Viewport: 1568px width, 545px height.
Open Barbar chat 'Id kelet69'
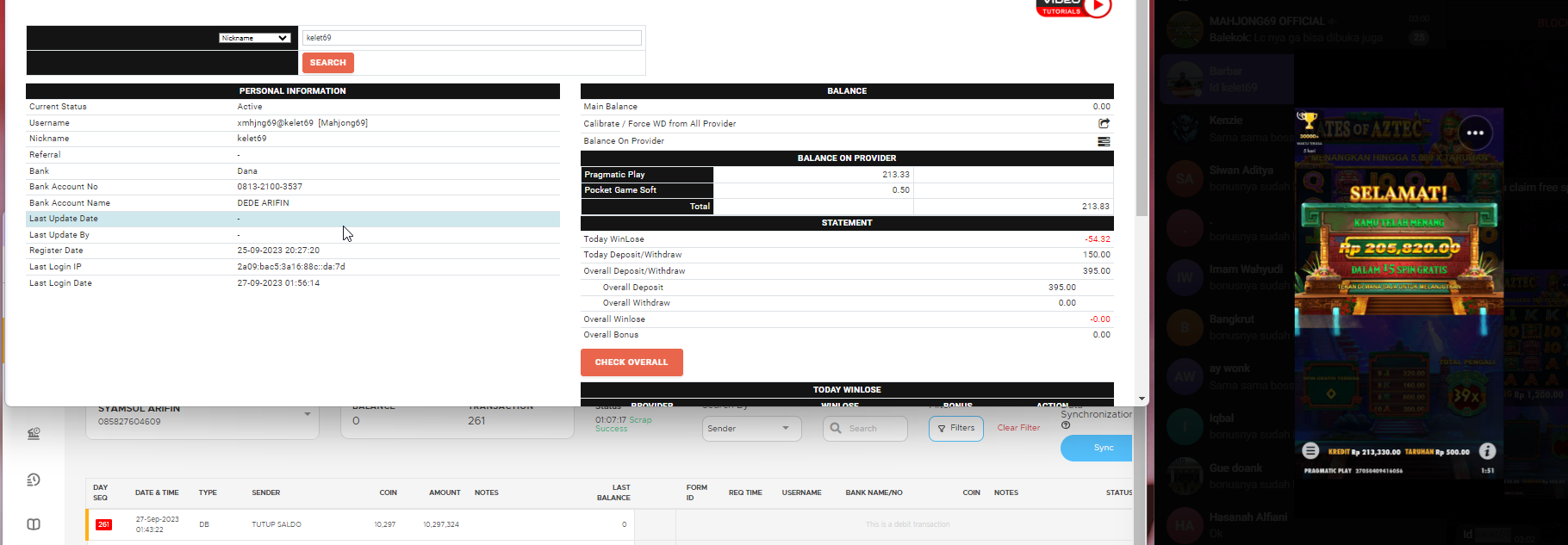tap(1227, 79)
